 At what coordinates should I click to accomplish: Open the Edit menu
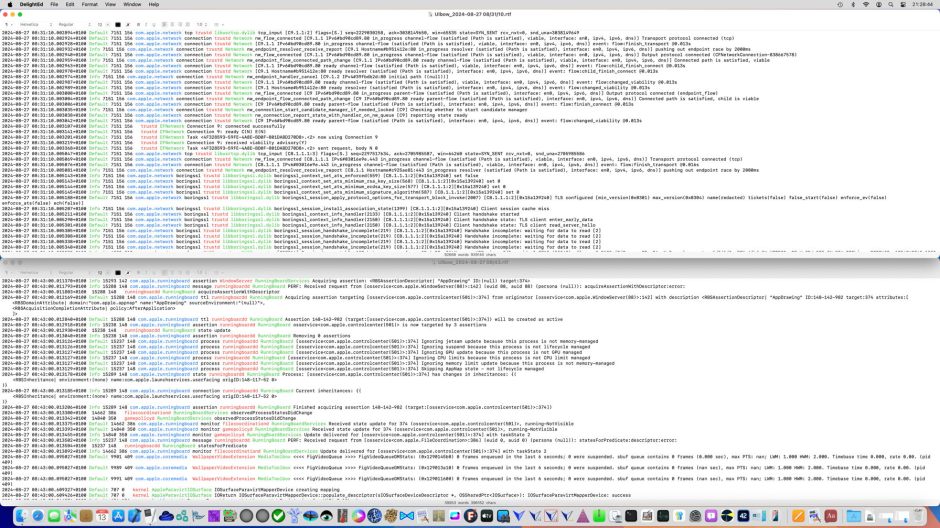coord(70,4)
